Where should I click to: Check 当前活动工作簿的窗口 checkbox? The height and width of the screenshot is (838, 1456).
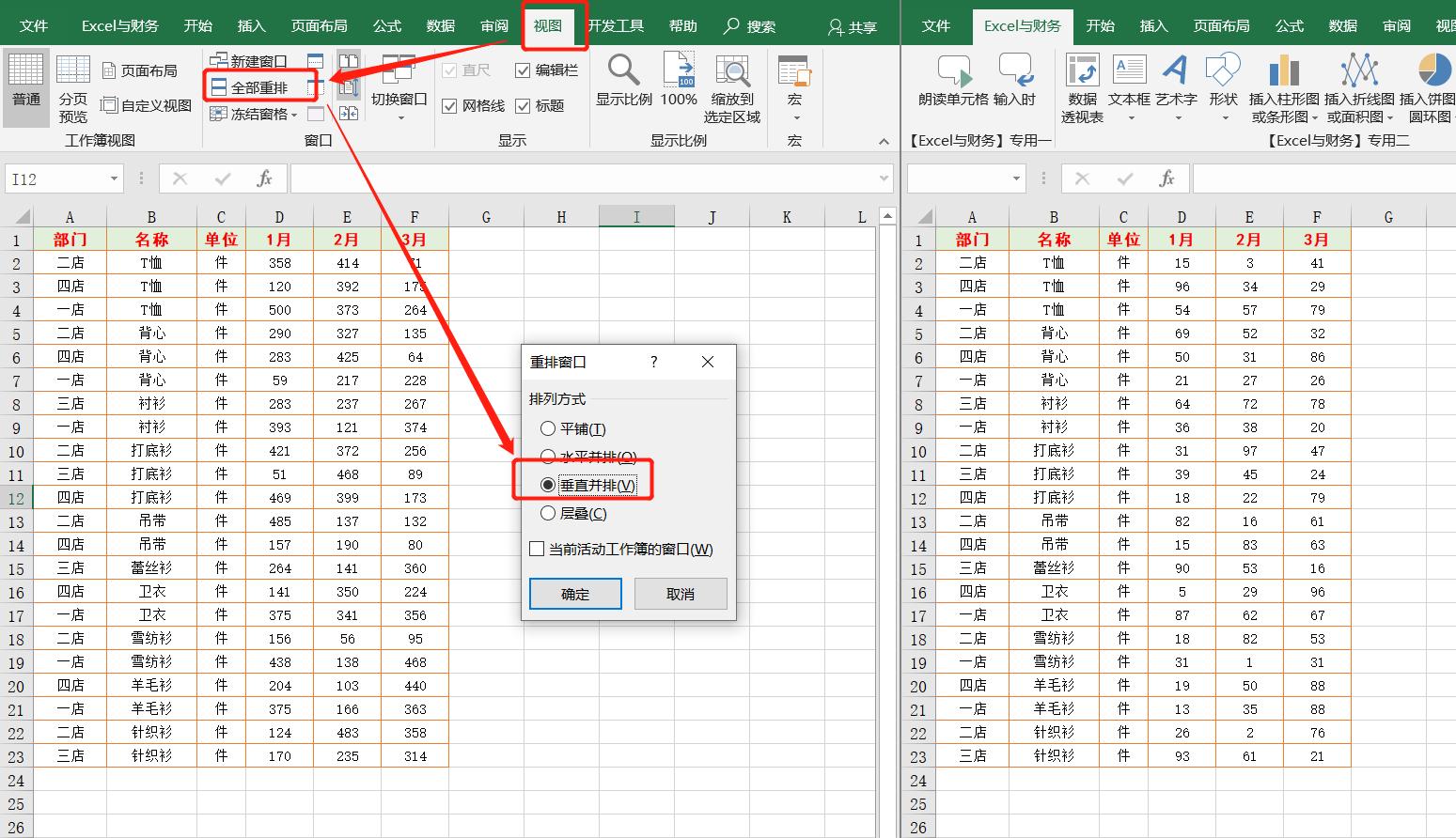538,549
